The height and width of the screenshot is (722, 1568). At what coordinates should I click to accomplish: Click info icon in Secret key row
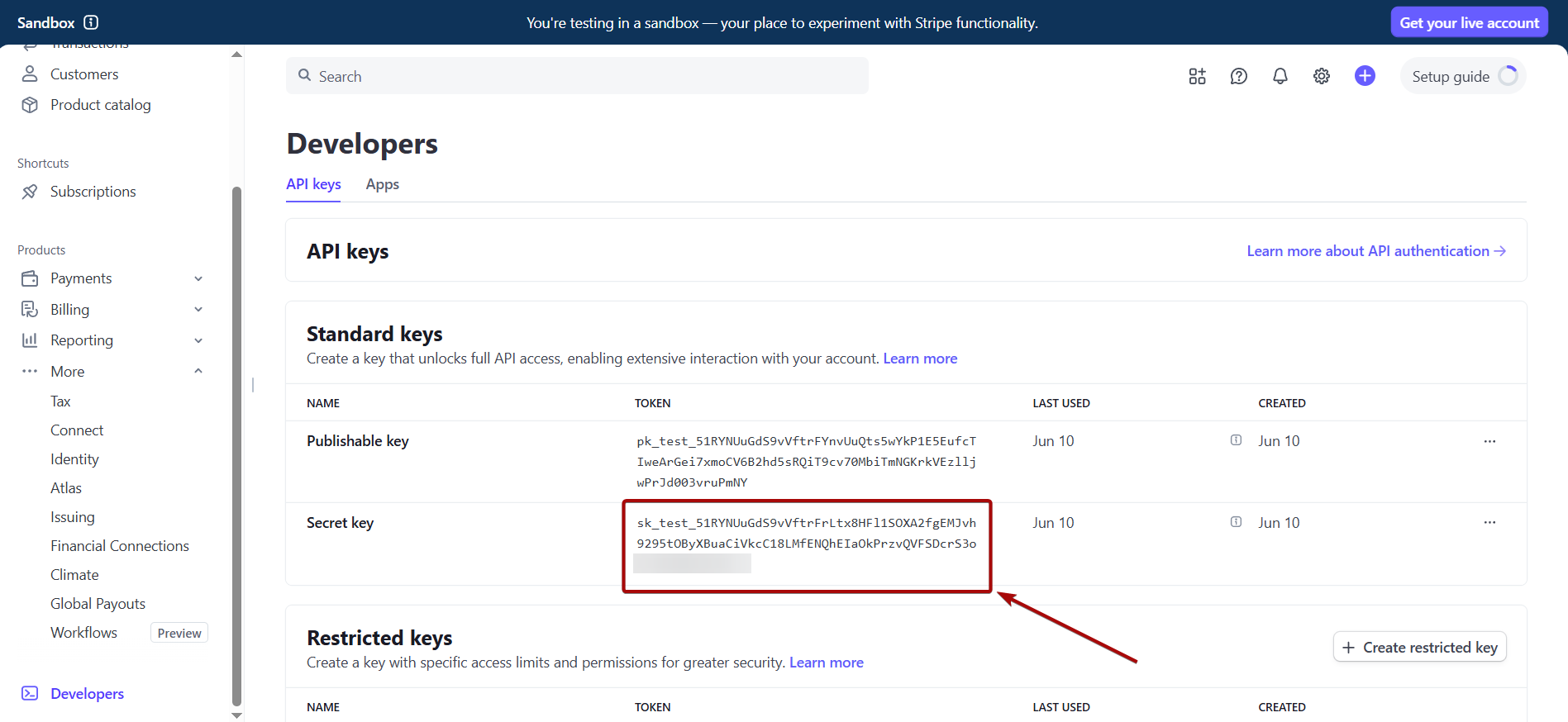coord(1236,522)
